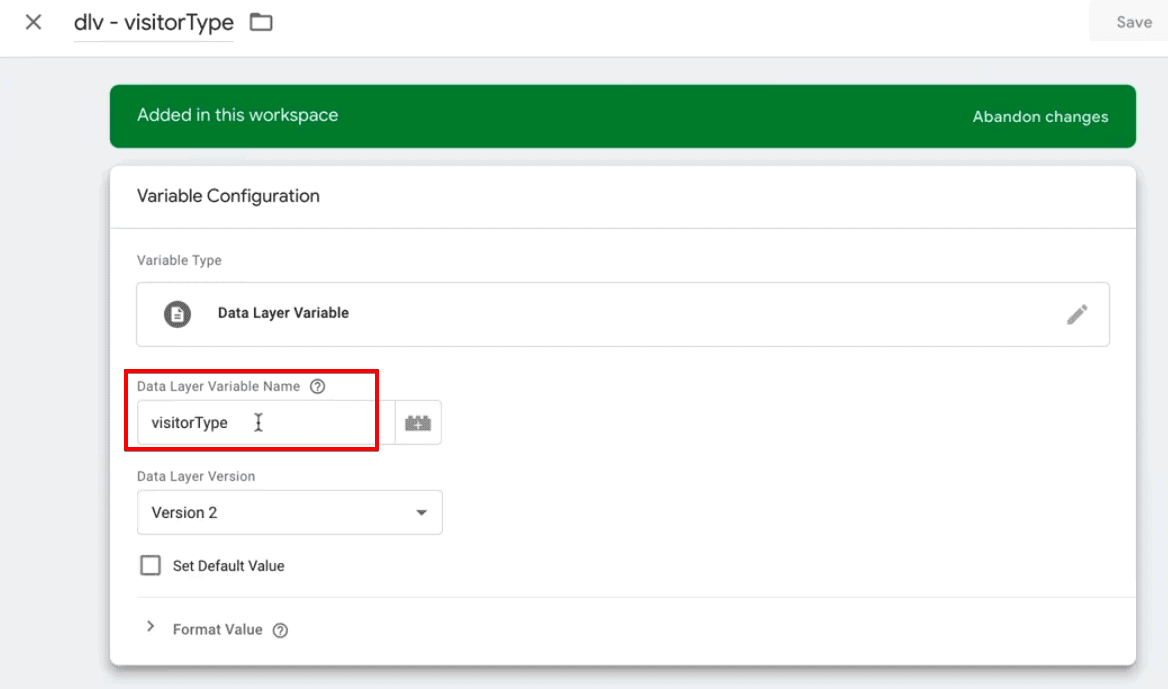
Task: Click the folder icon next to the variable title
Action: tap(260, 21)
